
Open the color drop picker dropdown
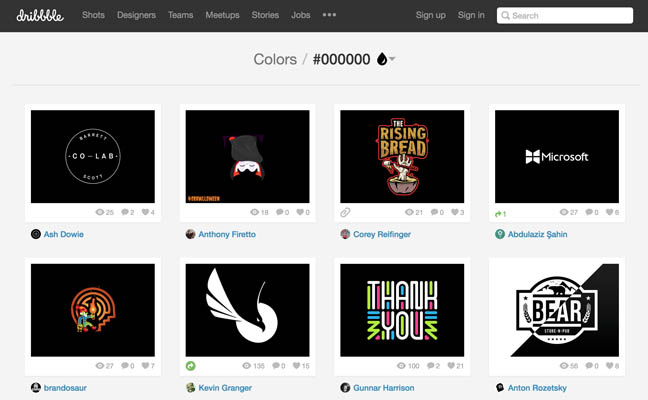386,59
